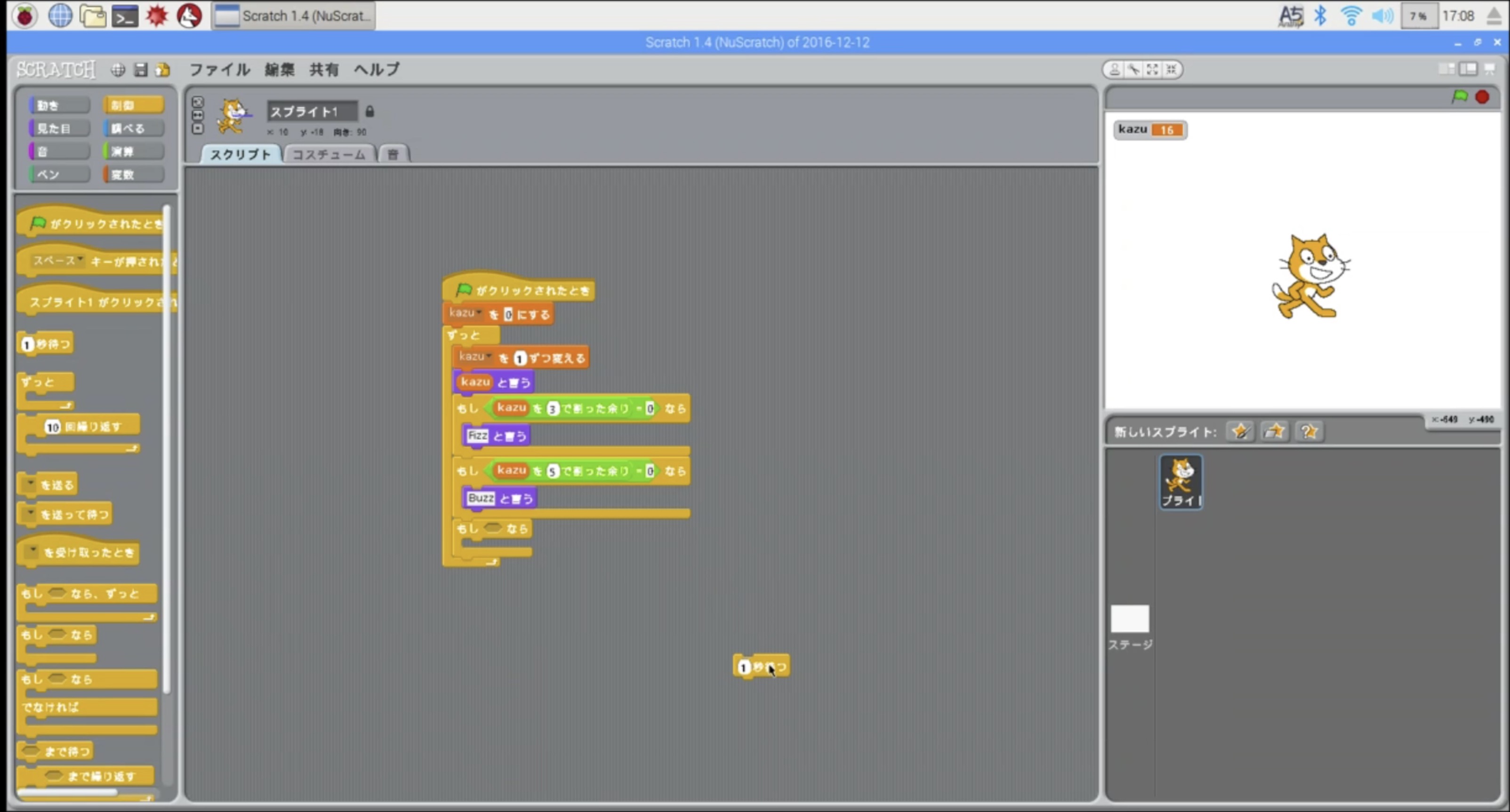
Task: Open message dropdown on 'を受け取ったとき' block
Action: tap(33, 551)
